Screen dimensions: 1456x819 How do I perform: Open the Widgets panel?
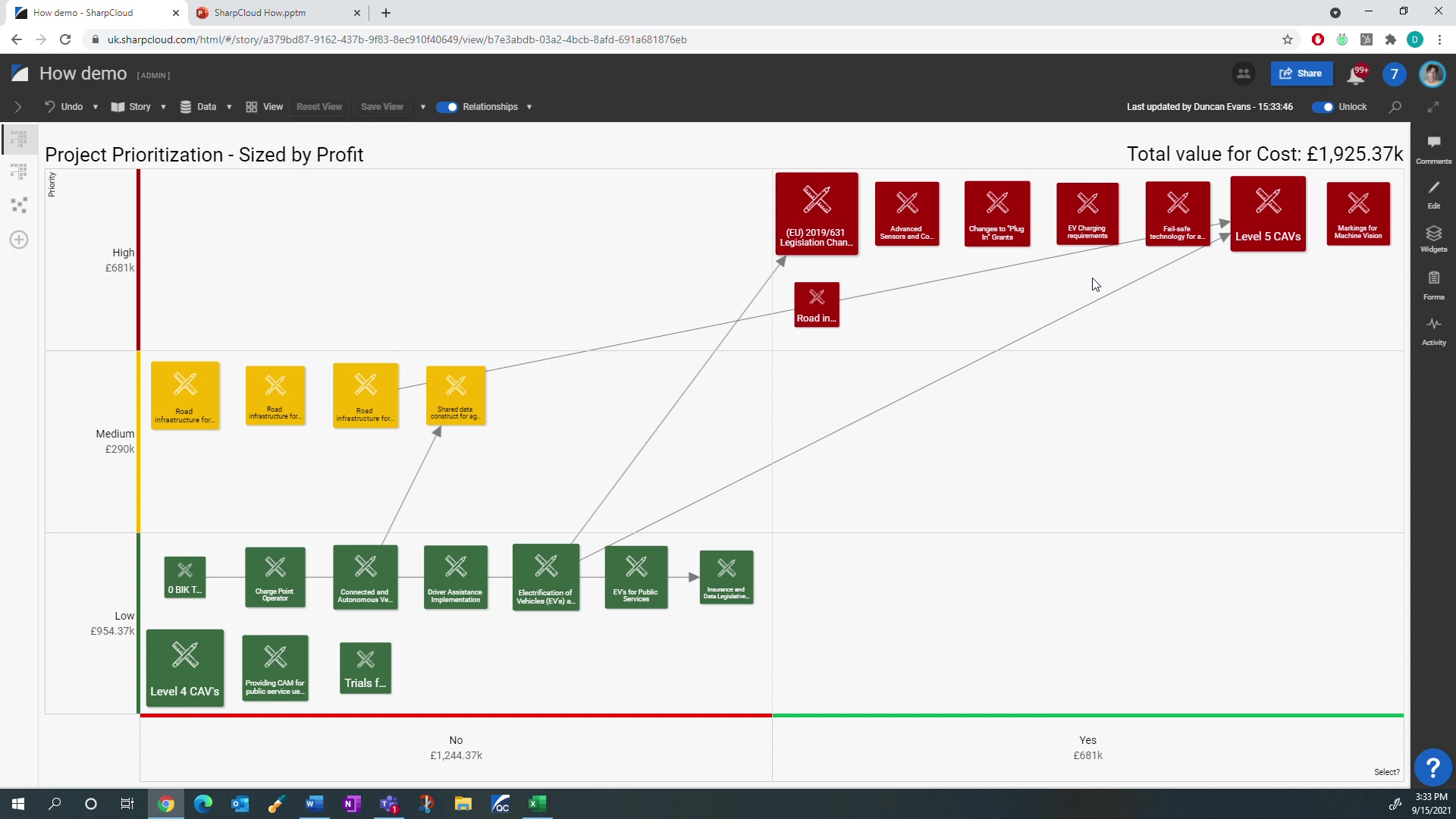[x=1433, y=239]
